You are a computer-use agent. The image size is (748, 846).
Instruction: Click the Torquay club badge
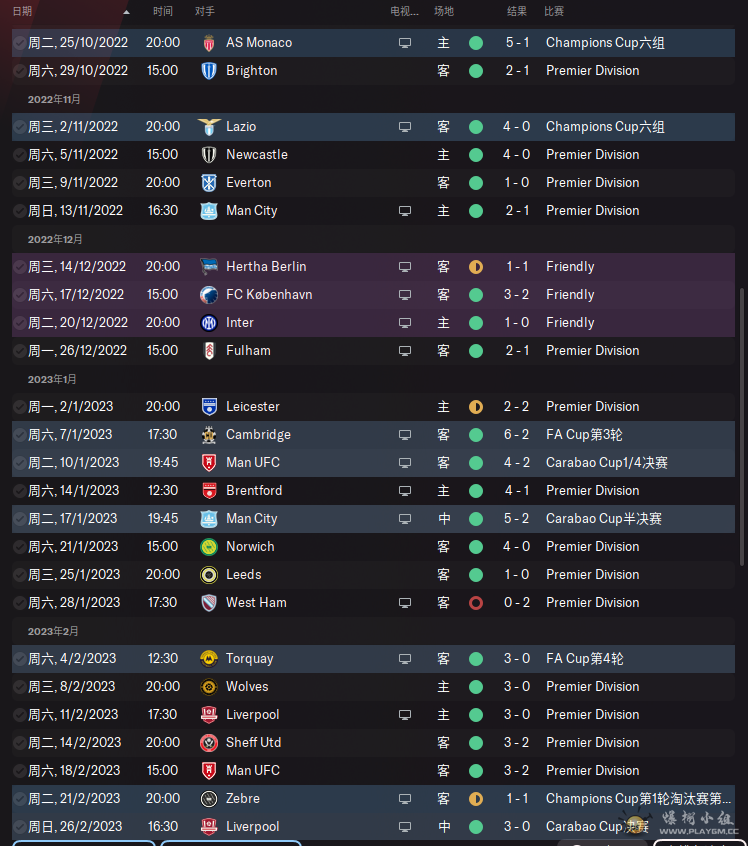click(x=209, y=659)
